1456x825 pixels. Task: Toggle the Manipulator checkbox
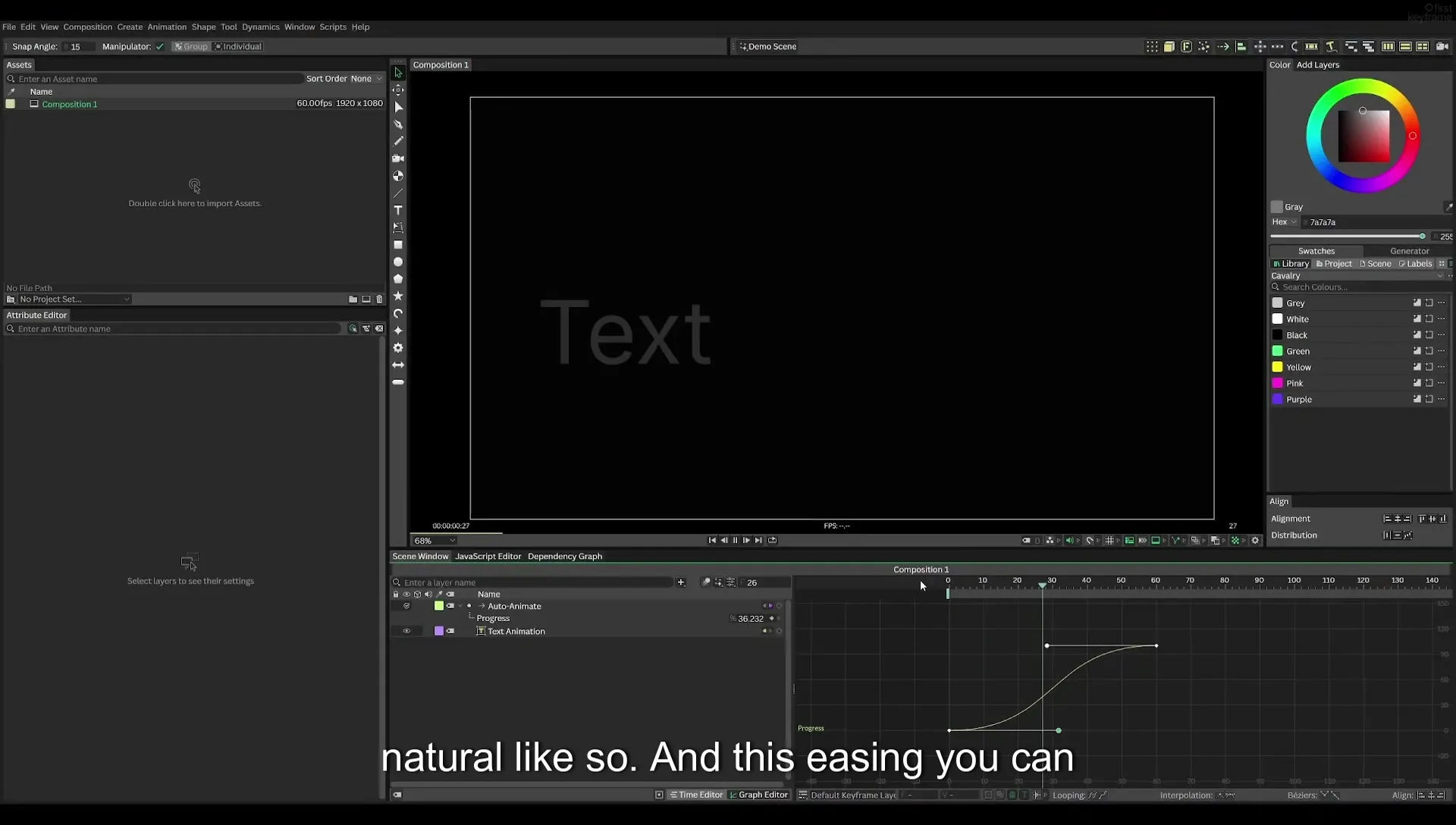coord(160,47)
